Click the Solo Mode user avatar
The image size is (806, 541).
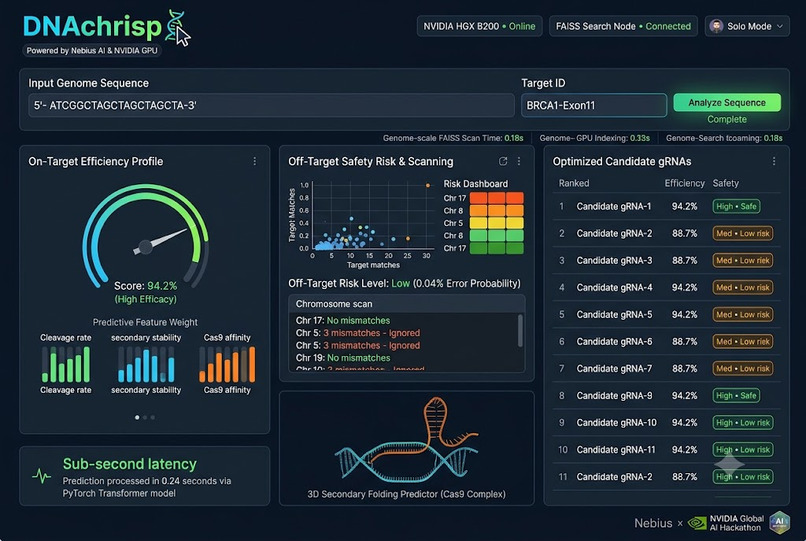(716, 26)
